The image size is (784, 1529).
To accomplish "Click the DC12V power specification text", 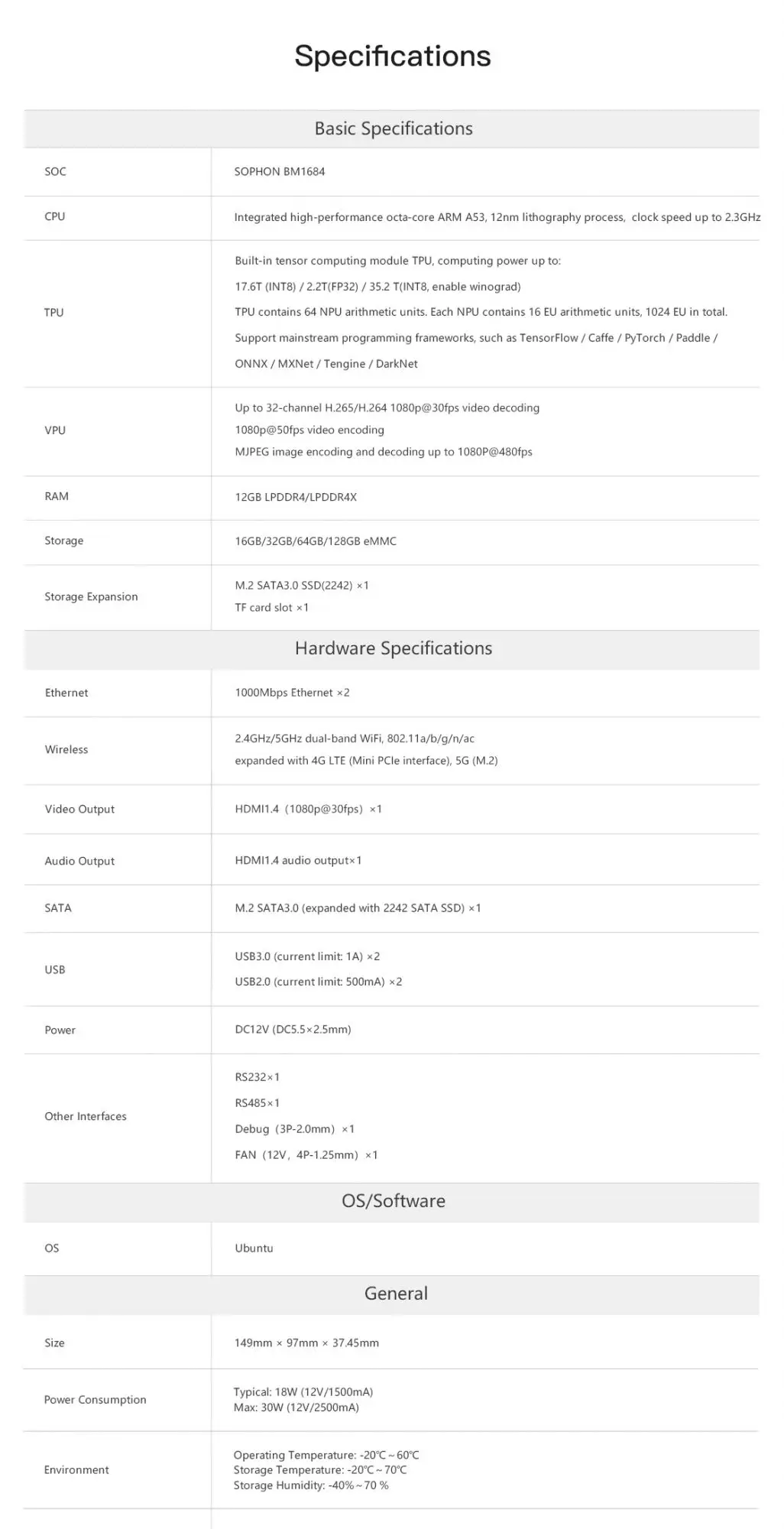I will 293,1030.
